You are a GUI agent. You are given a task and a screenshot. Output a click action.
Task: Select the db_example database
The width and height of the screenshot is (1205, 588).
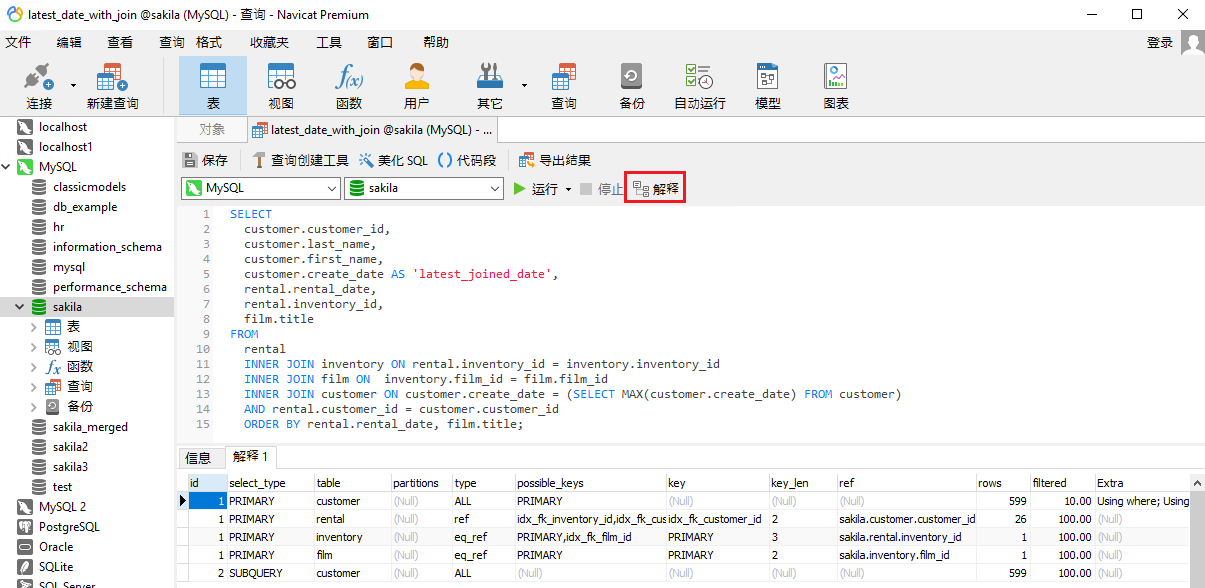[x=85, y=207]
